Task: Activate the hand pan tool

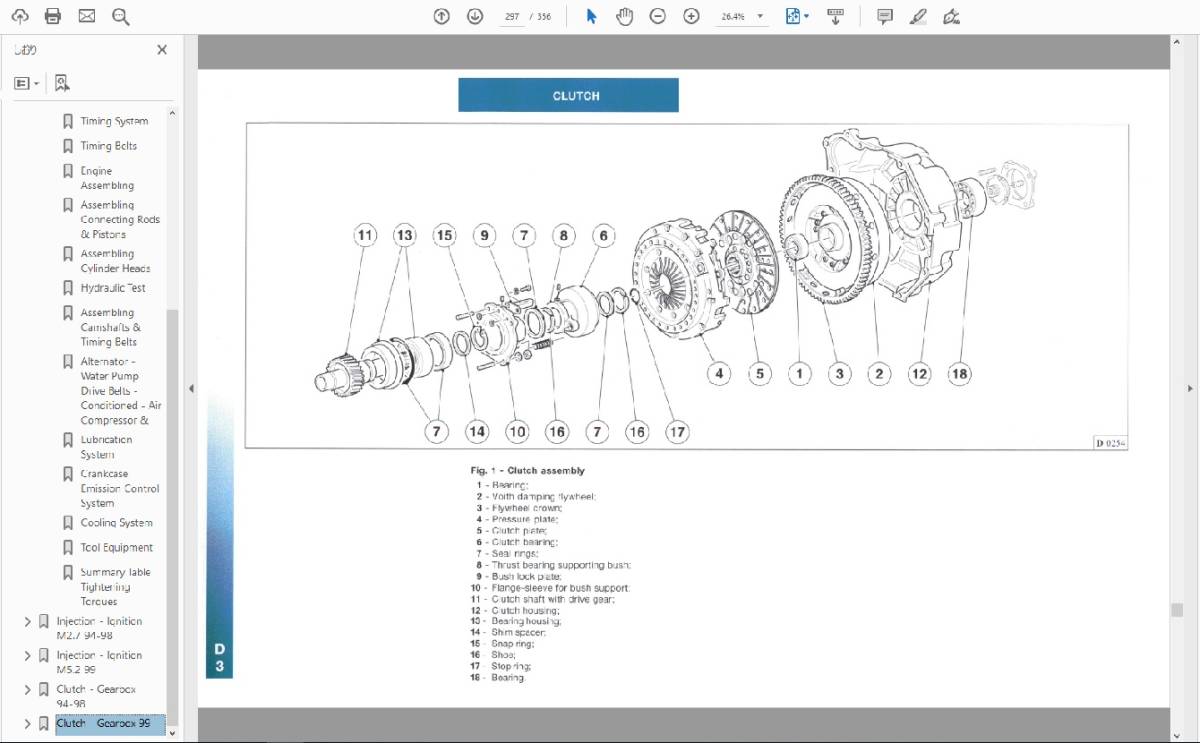Action: click(x=624, y=16)
